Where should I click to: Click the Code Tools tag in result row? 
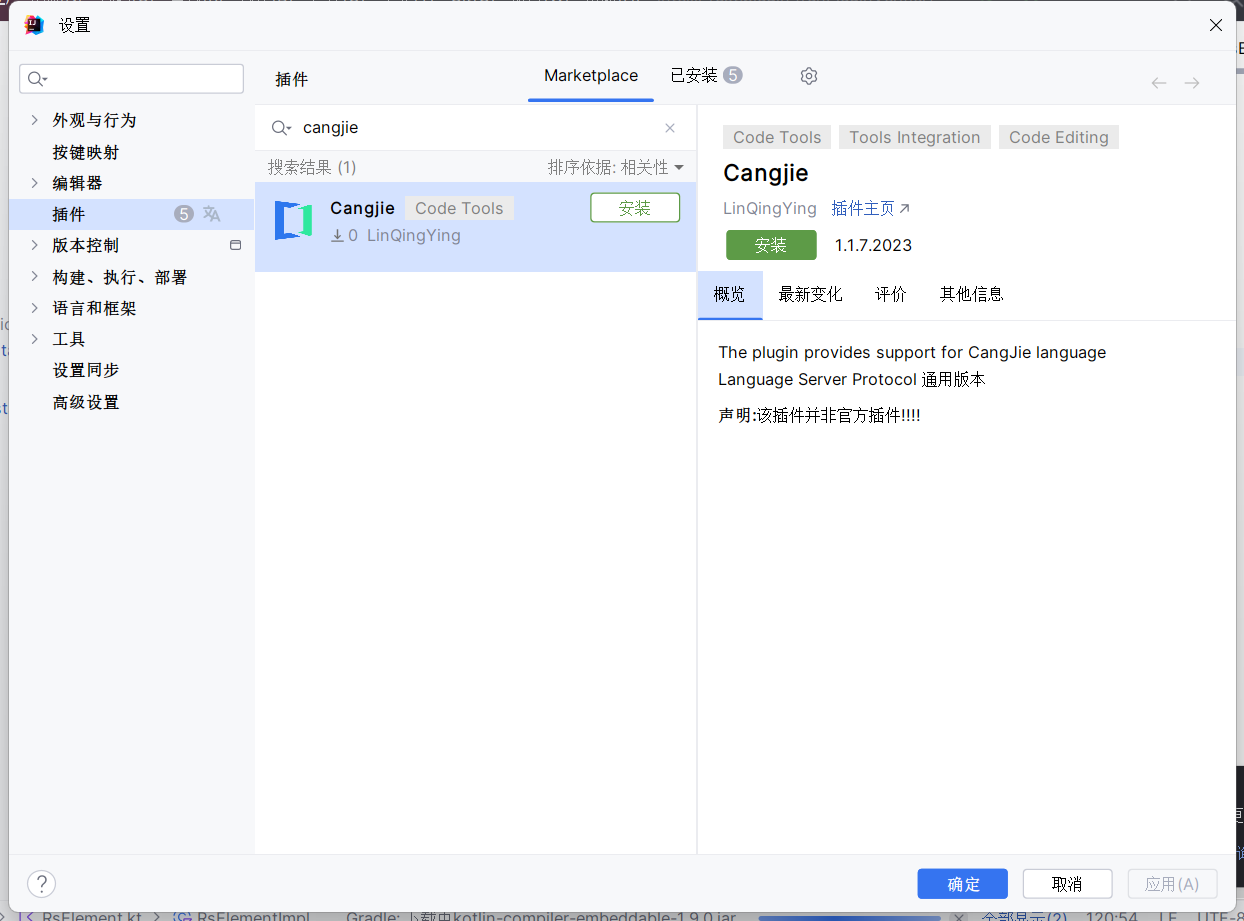(459, 208)
